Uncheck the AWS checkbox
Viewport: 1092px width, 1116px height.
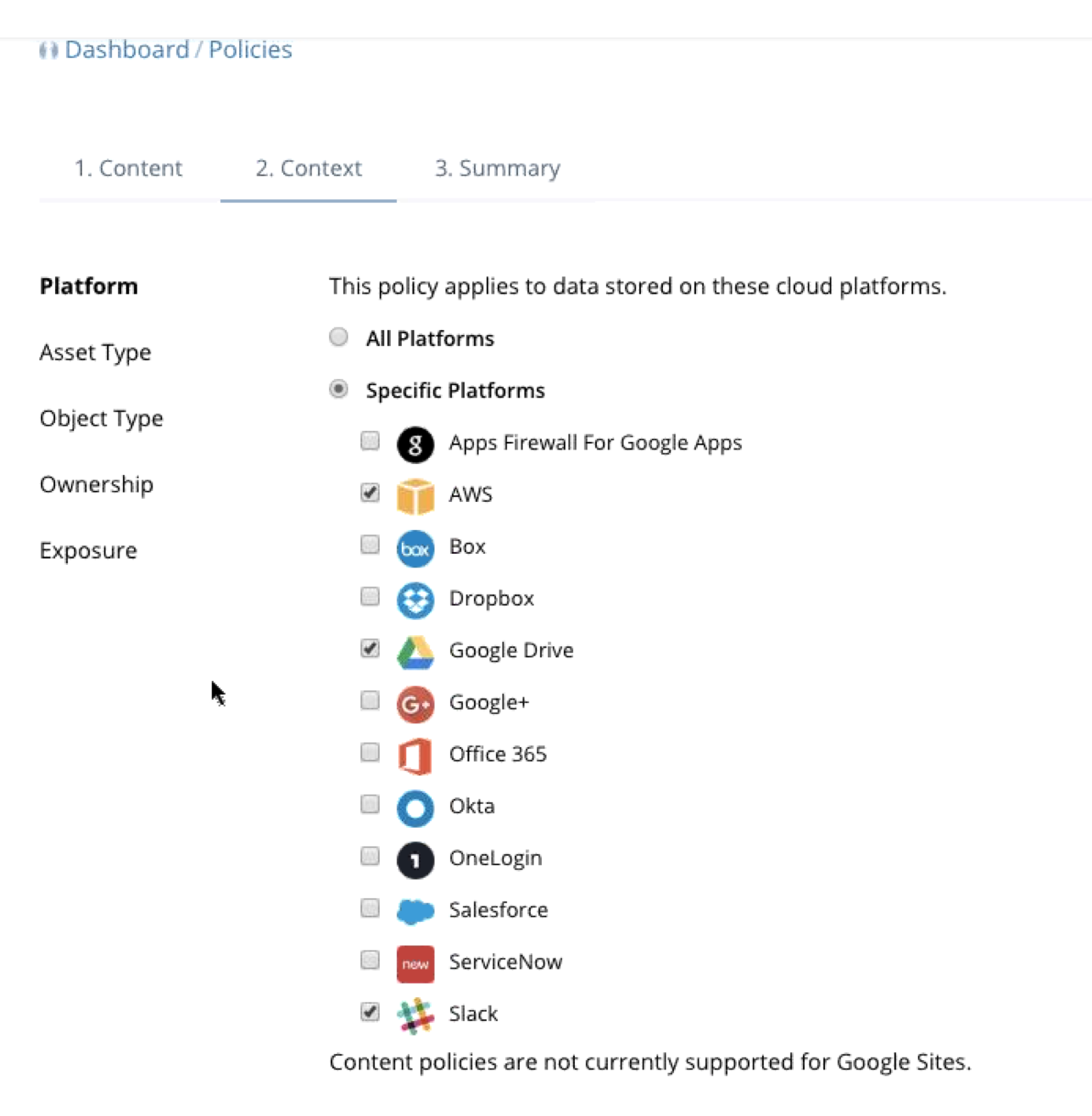pos(370,493)
